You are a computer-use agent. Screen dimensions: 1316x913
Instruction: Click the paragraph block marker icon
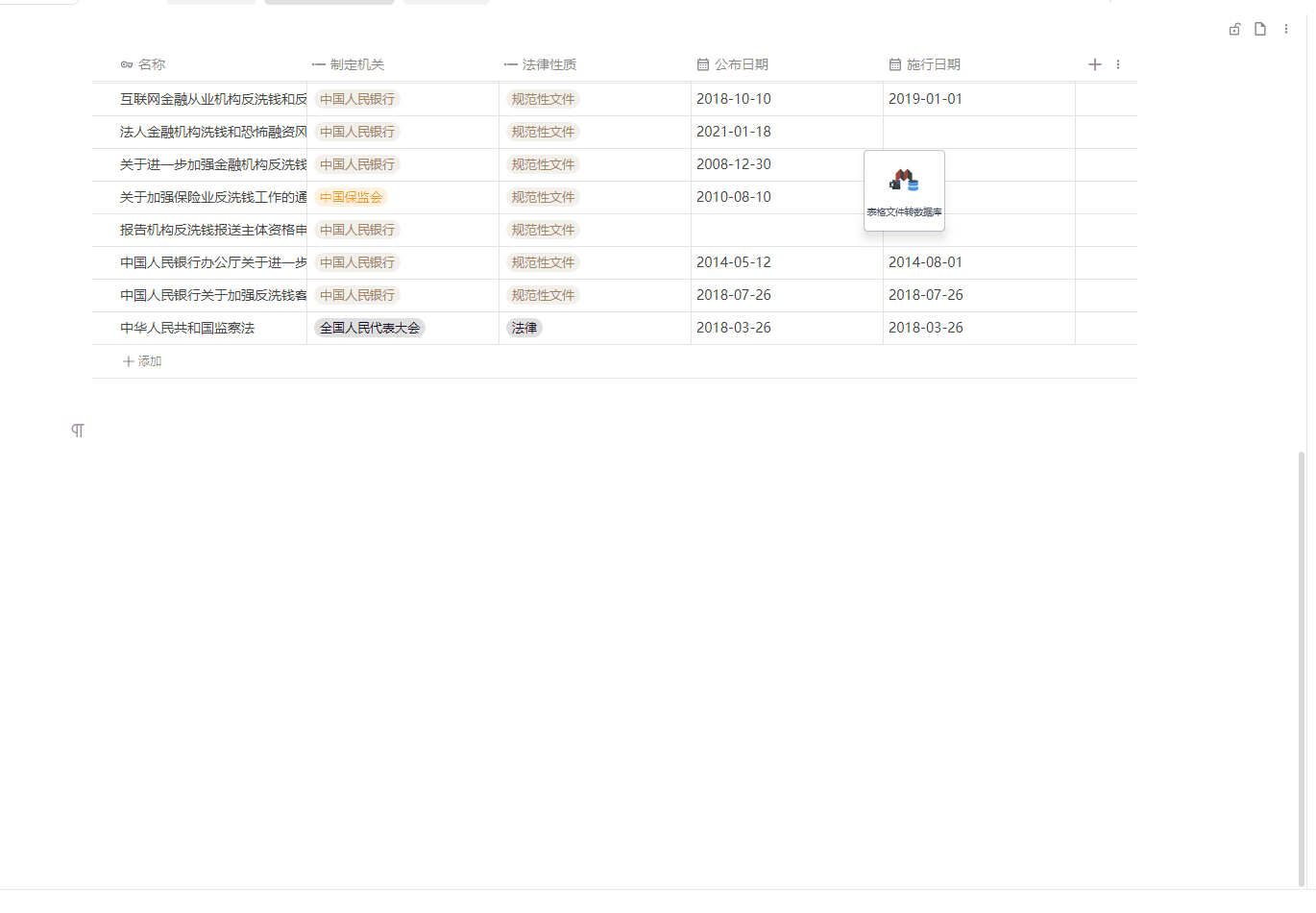tap(78, 431)
